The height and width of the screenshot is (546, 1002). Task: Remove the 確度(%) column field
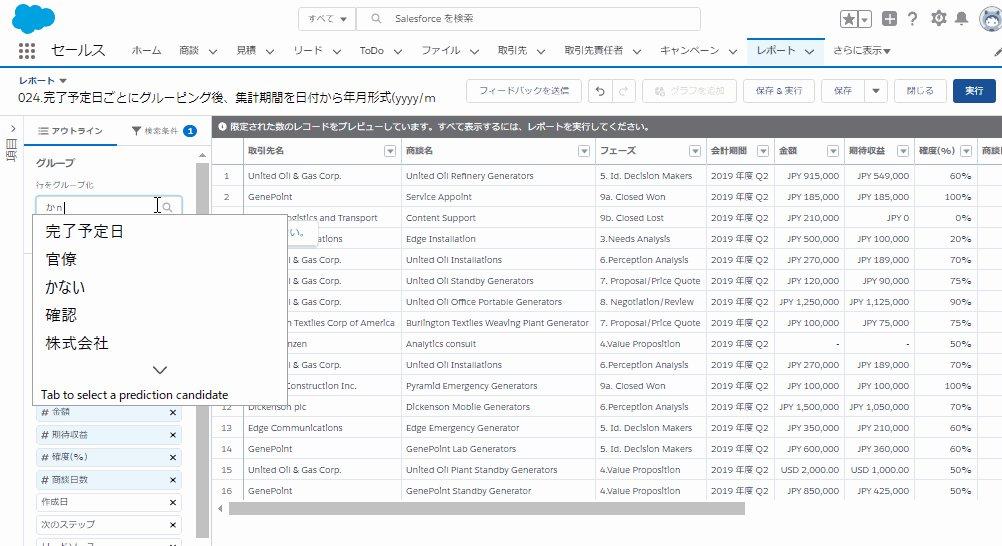tap(173, 458)
